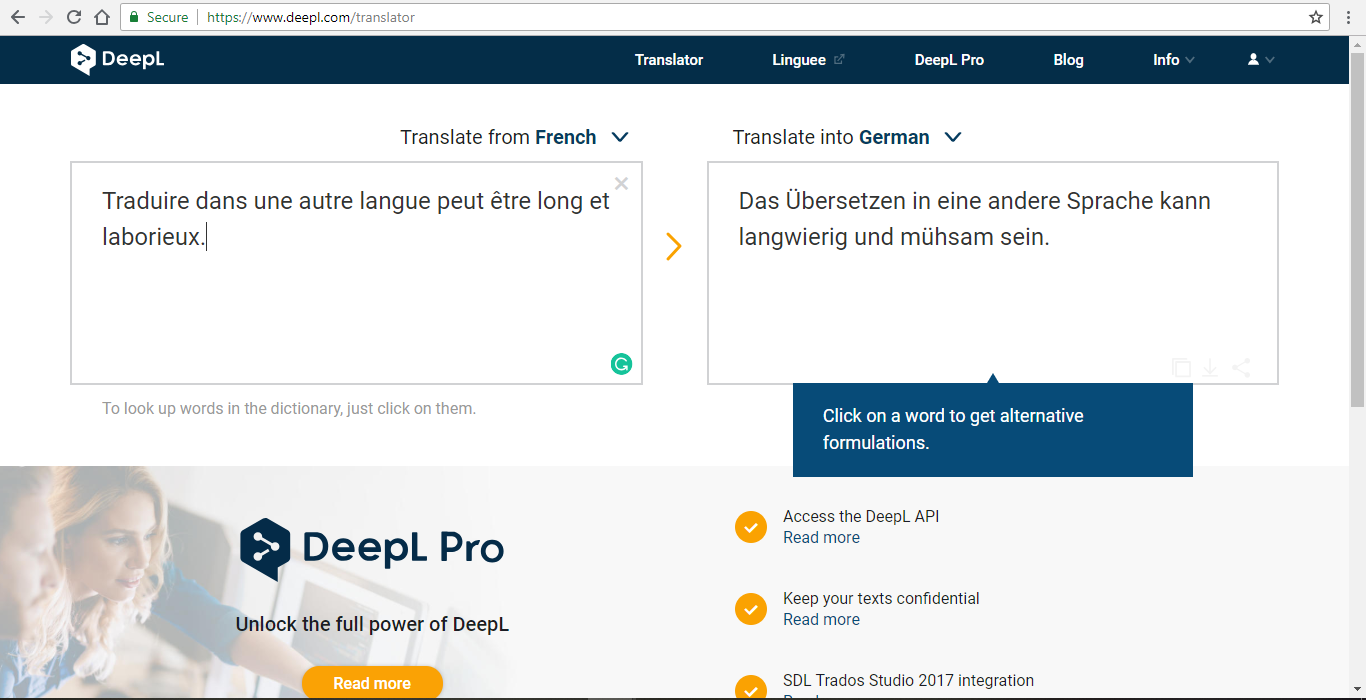Click the word 'laborieux' in source text

pyautogui.click(x=151, y=238)
